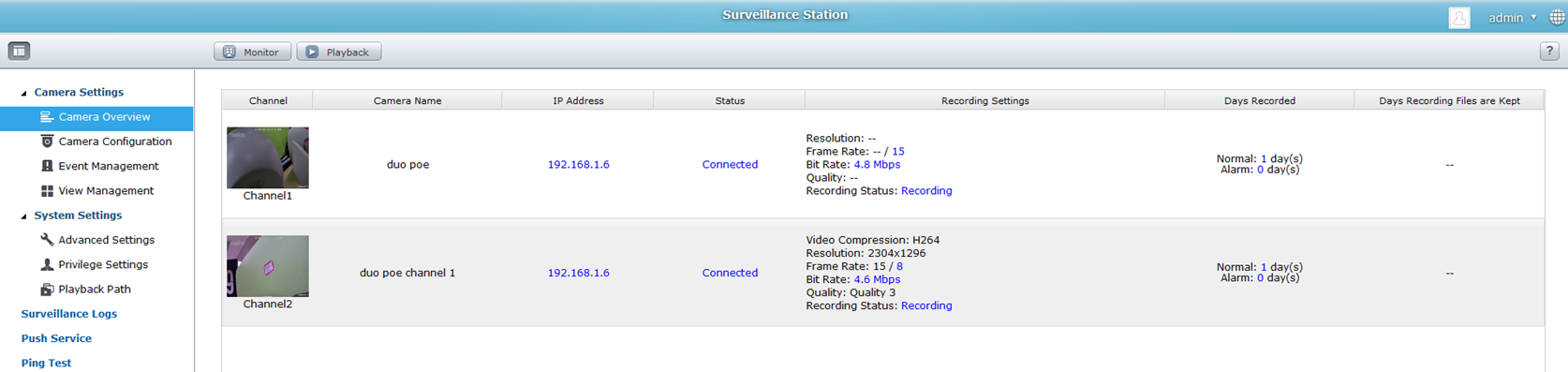
Task: Click the globe language icon
Action: (1557, 18)
